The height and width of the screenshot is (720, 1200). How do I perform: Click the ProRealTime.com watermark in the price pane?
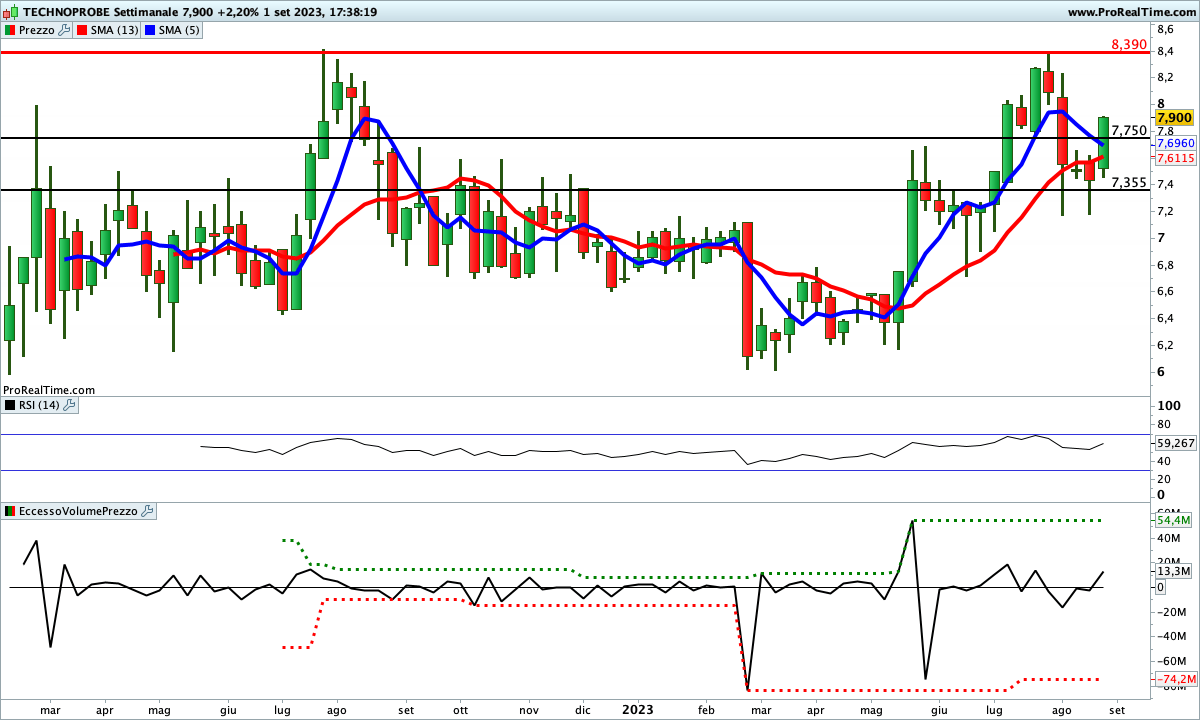coord(49,390)
